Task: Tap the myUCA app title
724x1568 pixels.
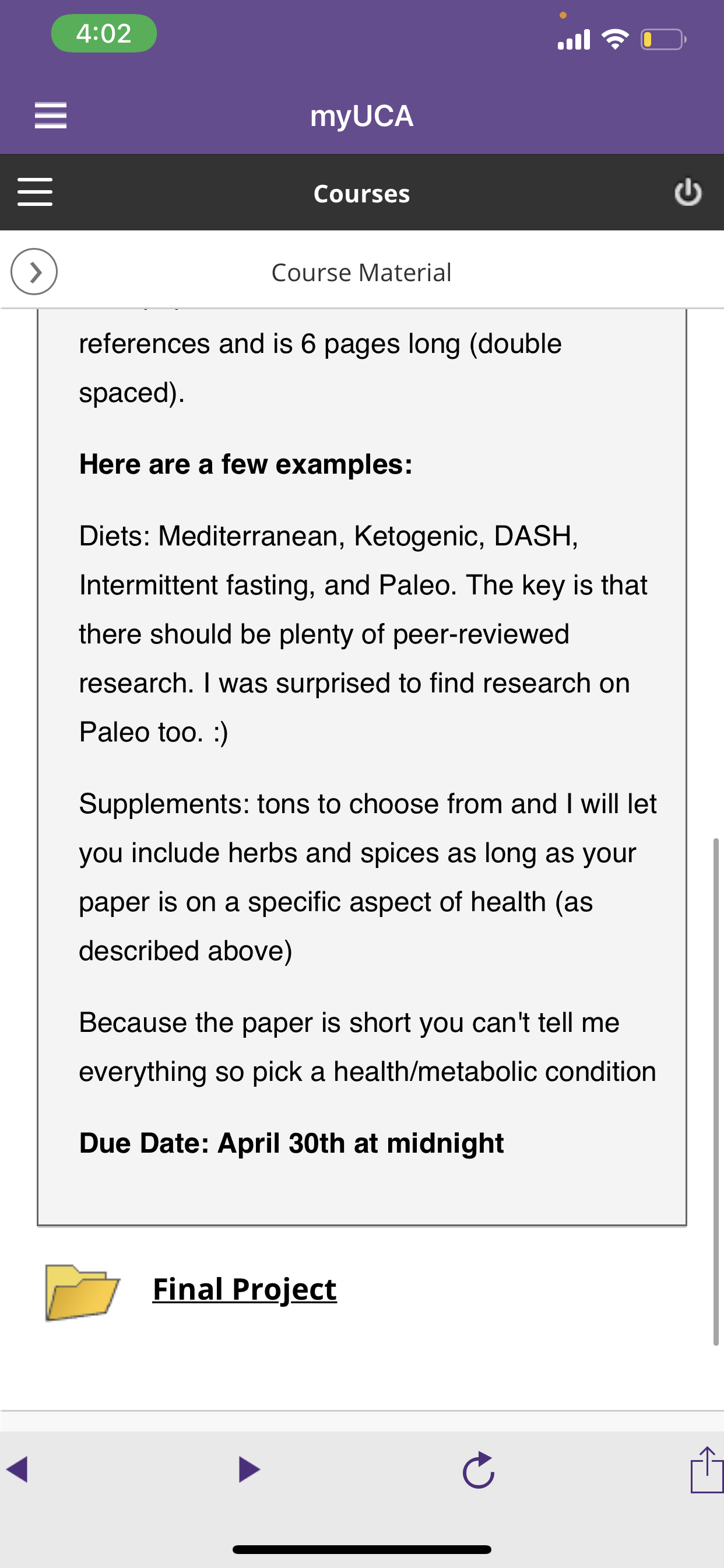Action: click(x=361, y=116)
